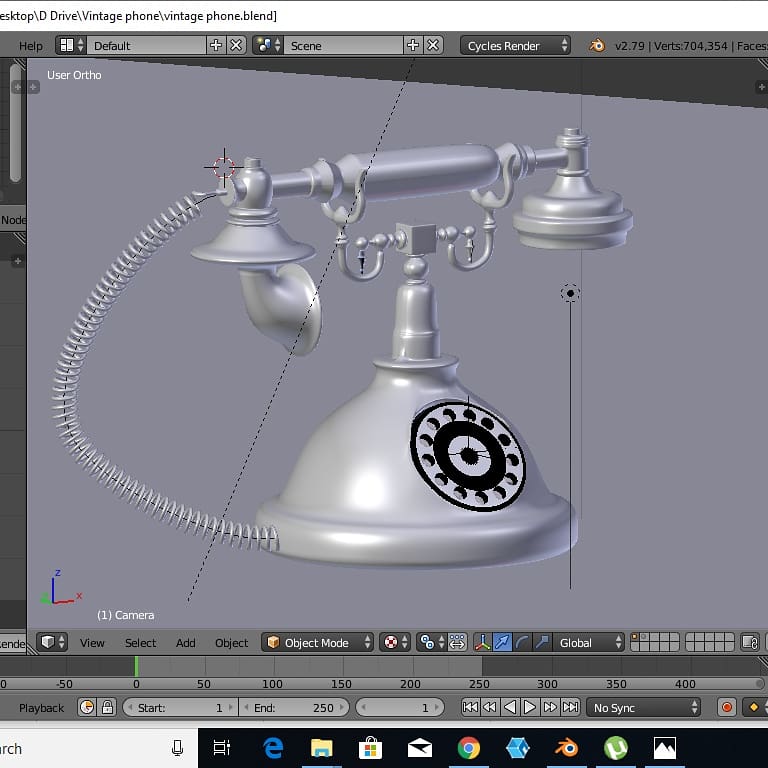Viewport: 768px width, 768px height.
Task: Jump to the last frame
Action: 570,707
